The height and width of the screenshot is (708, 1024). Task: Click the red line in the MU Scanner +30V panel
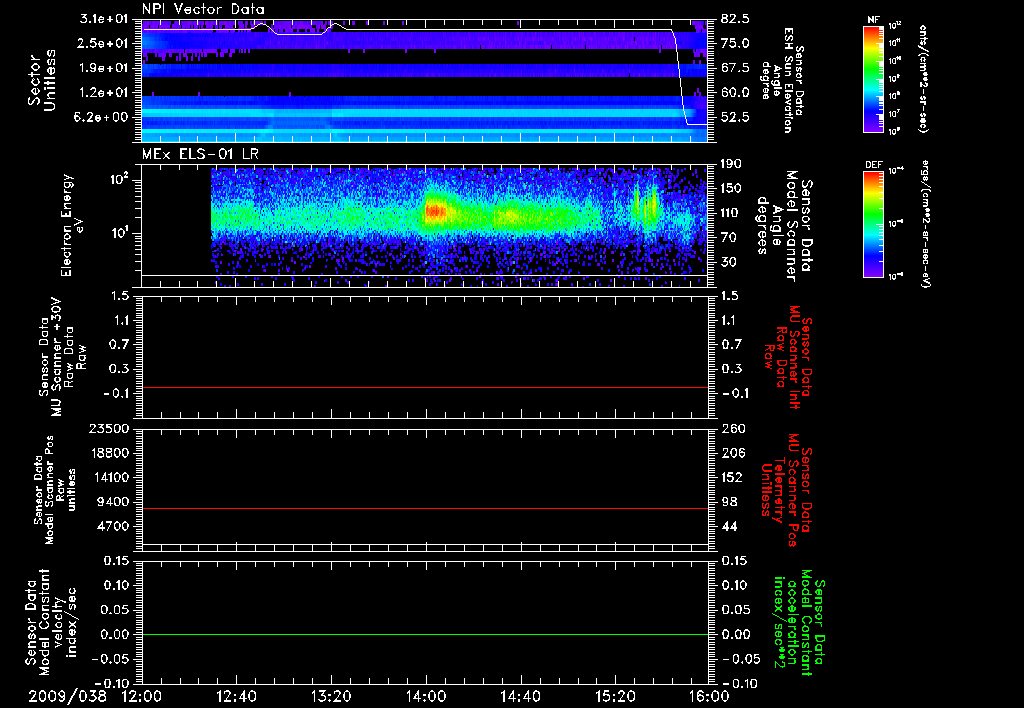(425, 387)
